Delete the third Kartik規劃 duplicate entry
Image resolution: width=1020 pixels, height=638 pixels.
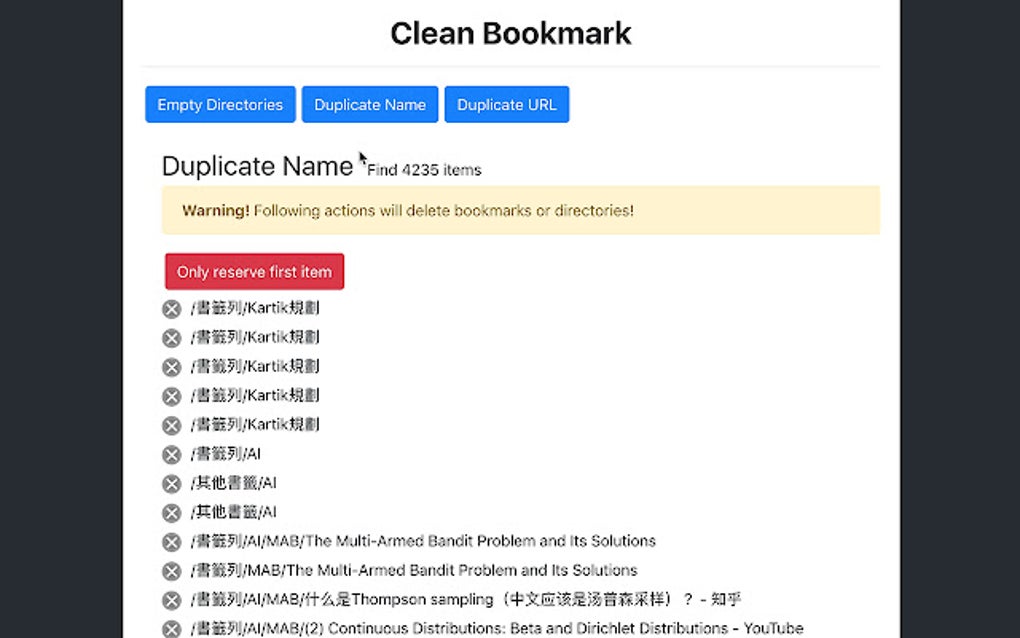(x=170, y=366)
